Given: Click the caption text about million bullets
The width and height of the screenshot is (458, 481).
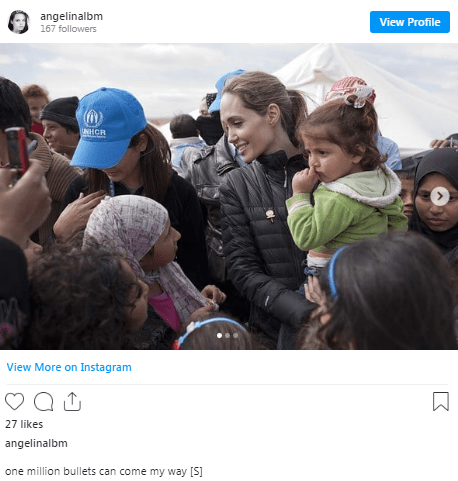Looking at the screenshot, I should click(x=104, y=471).
